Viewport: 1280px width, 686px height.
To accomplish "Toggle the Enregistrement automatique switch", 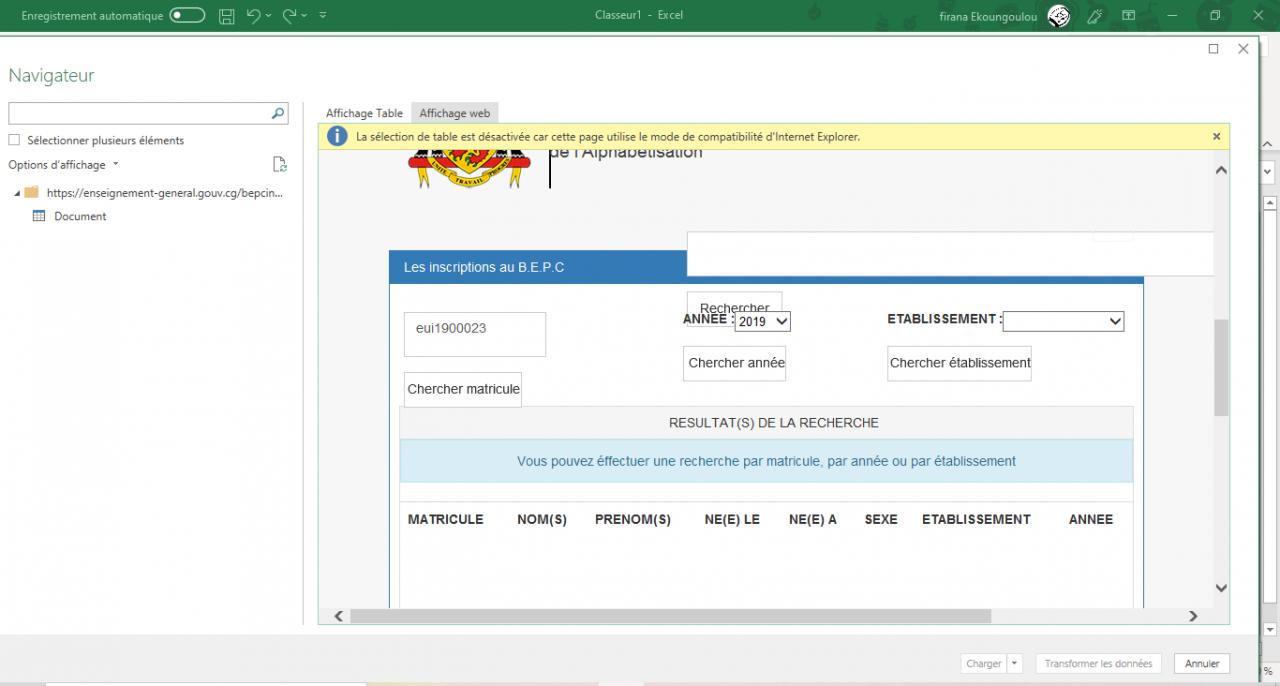I will (187, 15).
